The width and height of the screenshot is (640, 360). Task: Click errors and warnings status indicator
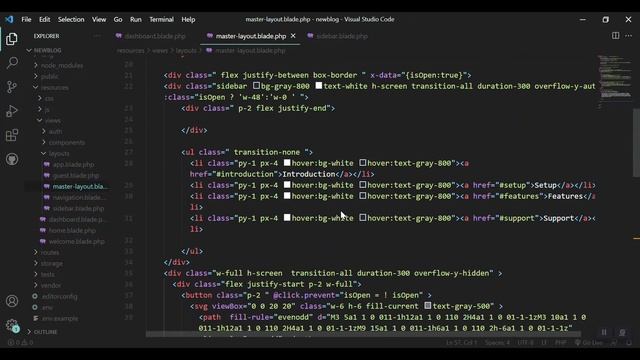20,343
